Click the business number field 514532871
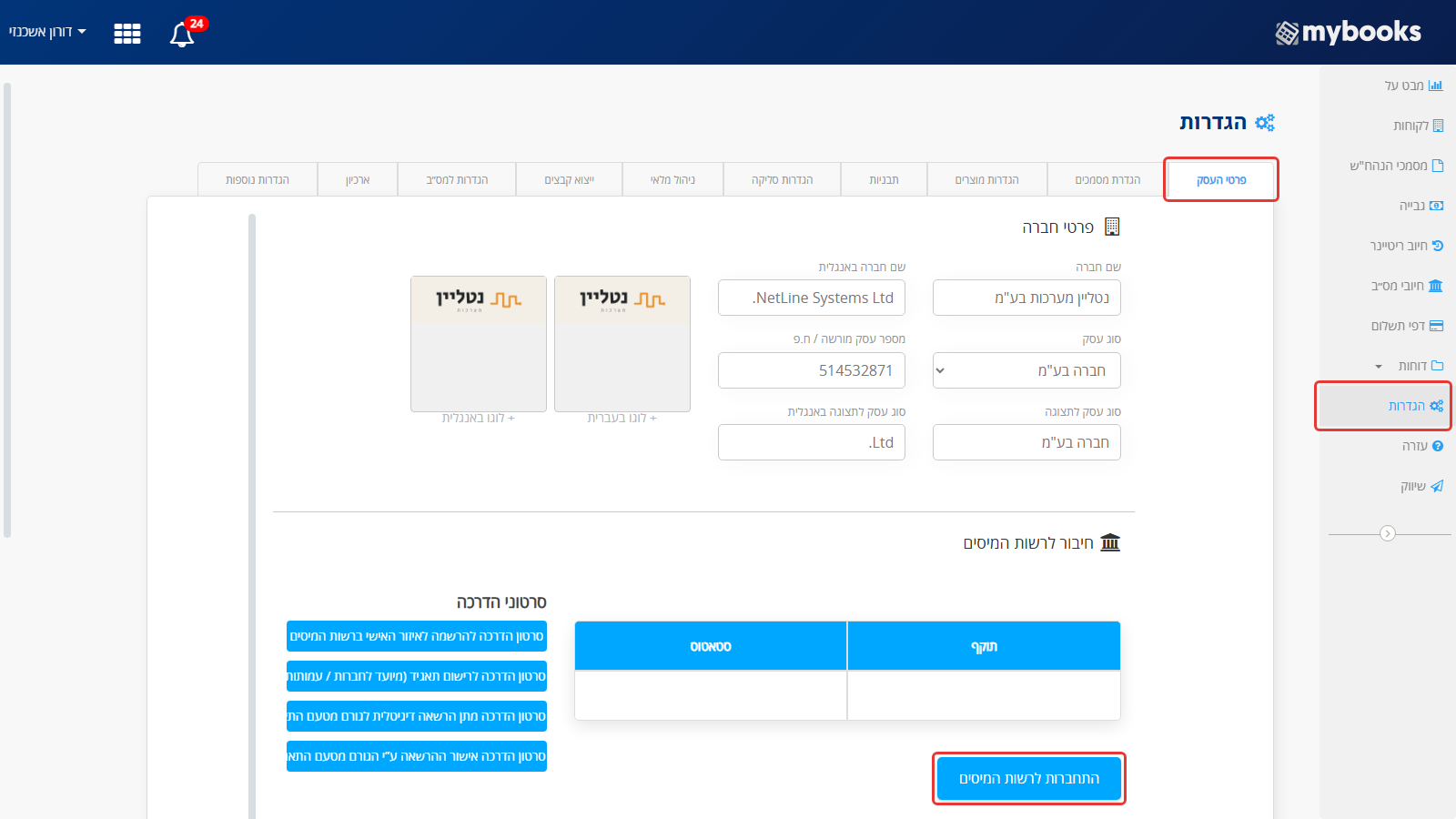 point(812,370)
